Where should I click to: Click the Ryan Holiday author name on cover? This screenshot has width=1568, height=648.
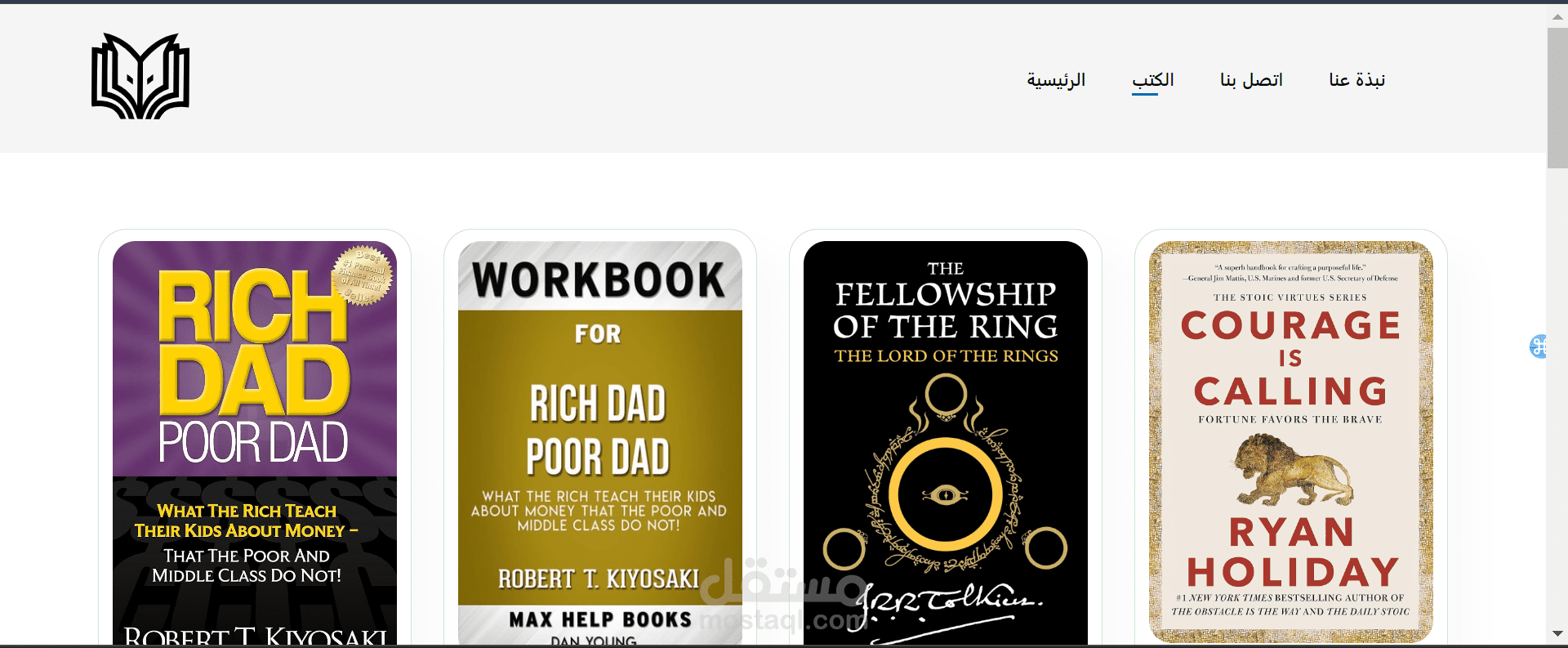(1293, 552)
